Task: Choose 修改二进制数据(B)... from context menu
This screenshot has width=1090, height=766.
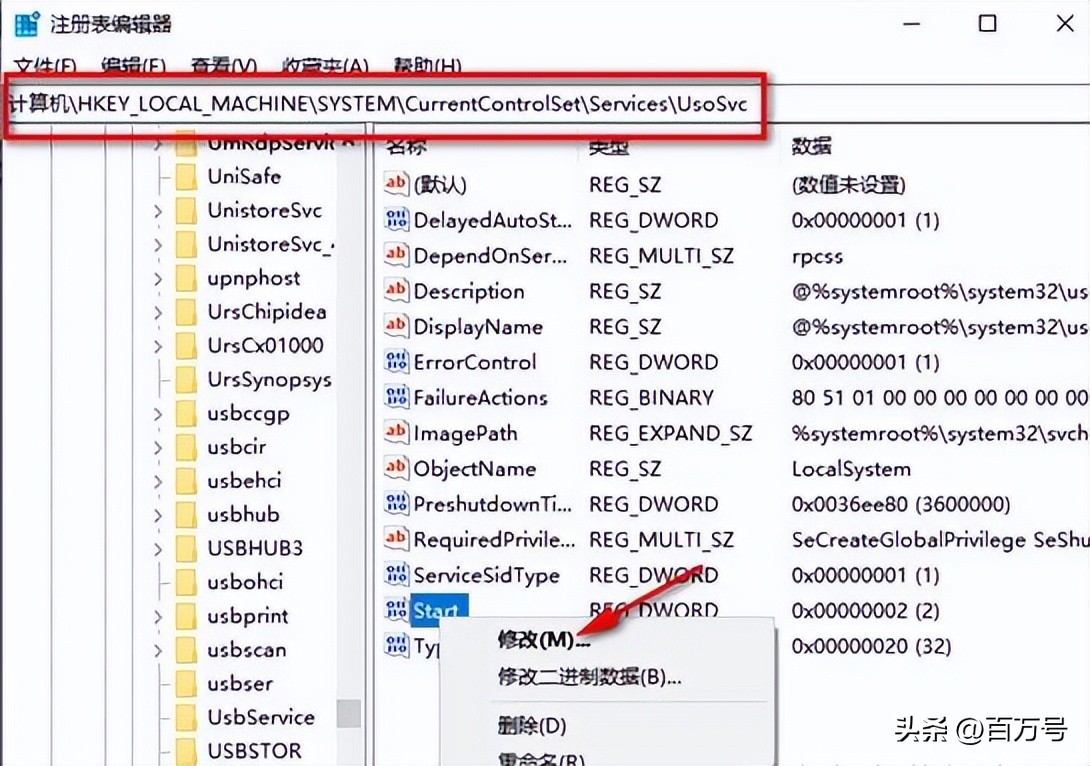Action: (589, 676)
